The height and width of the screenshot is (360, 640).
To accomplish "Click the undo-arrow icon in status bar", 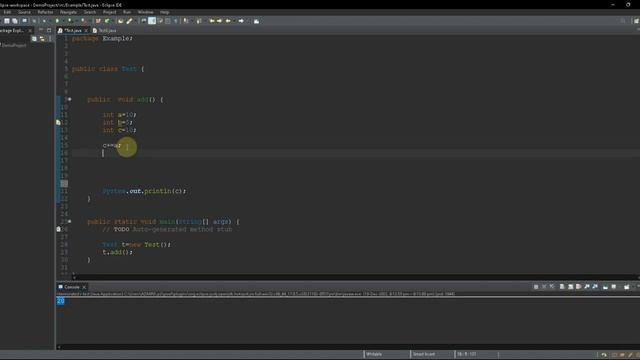I will click(604, 355).
